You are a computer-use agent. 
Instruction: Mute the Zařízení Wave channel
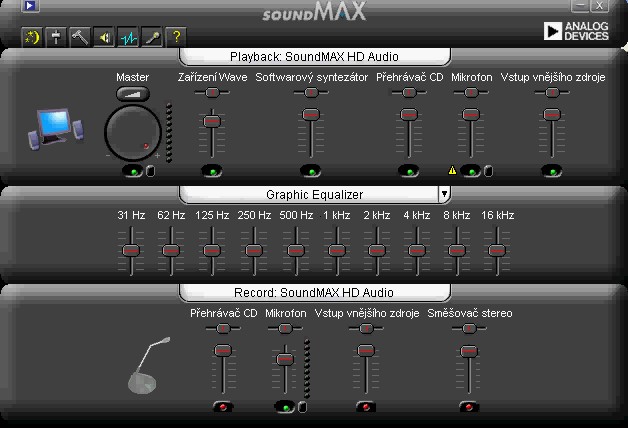point(212,172)
